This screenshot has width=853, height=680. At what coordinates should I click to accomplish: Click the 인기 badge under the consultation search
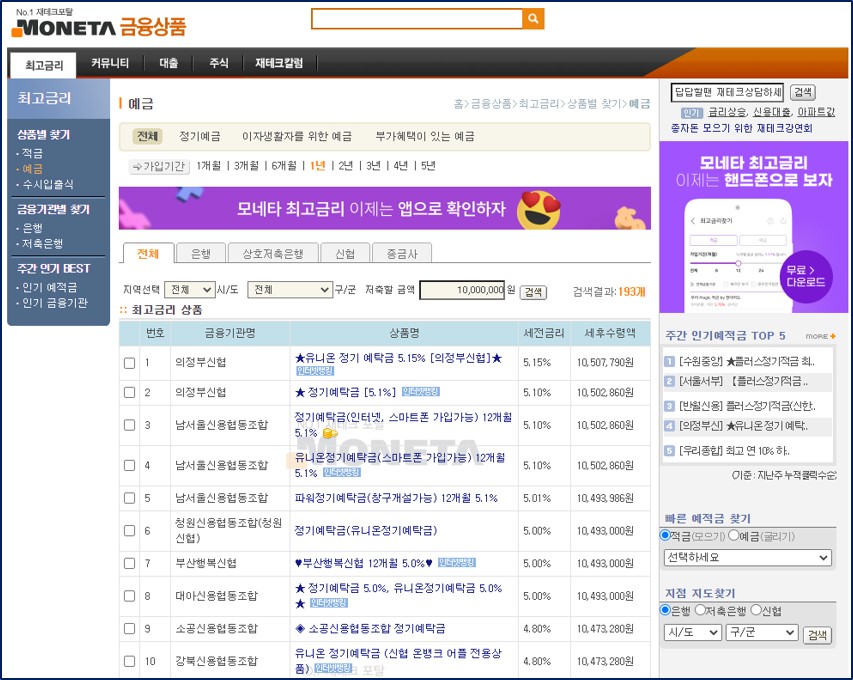[x=691, y=113]
